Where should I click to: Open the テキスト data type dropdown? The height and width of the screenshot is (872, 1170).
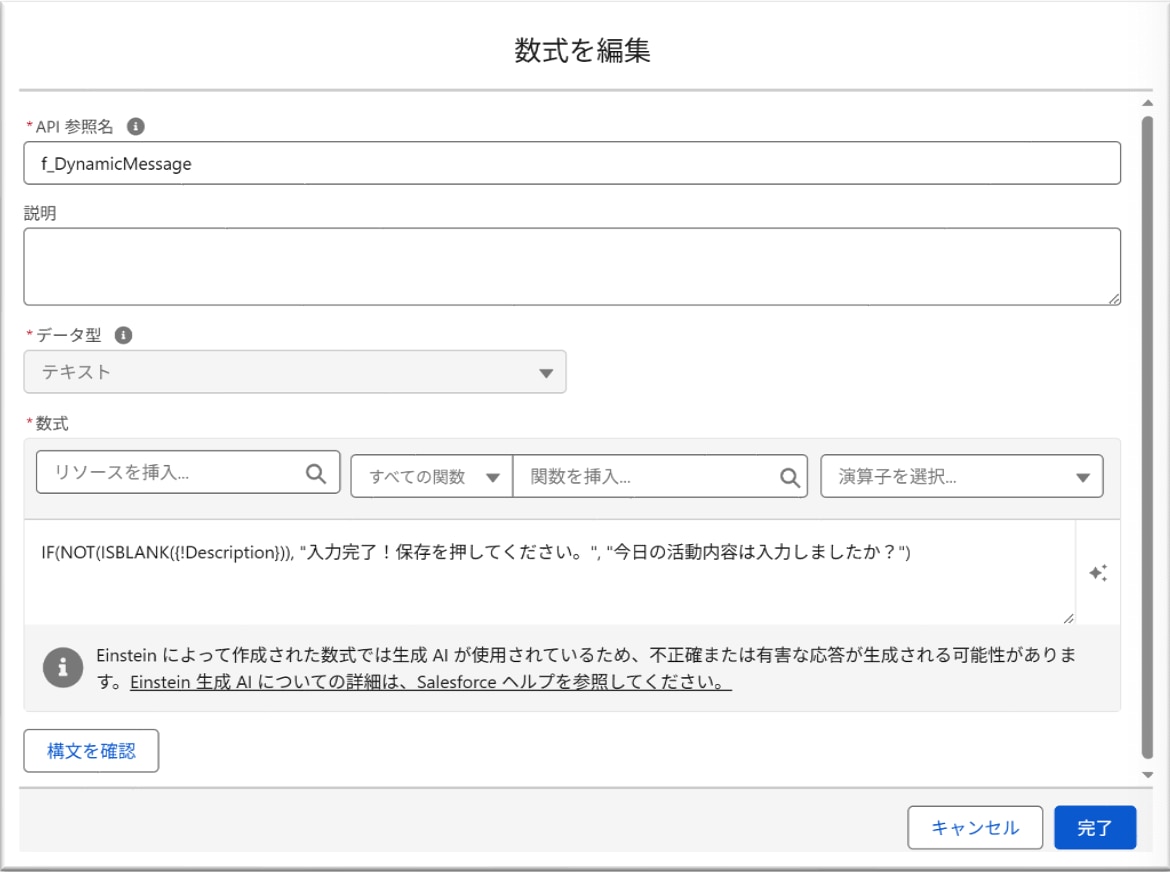[295, 371]
